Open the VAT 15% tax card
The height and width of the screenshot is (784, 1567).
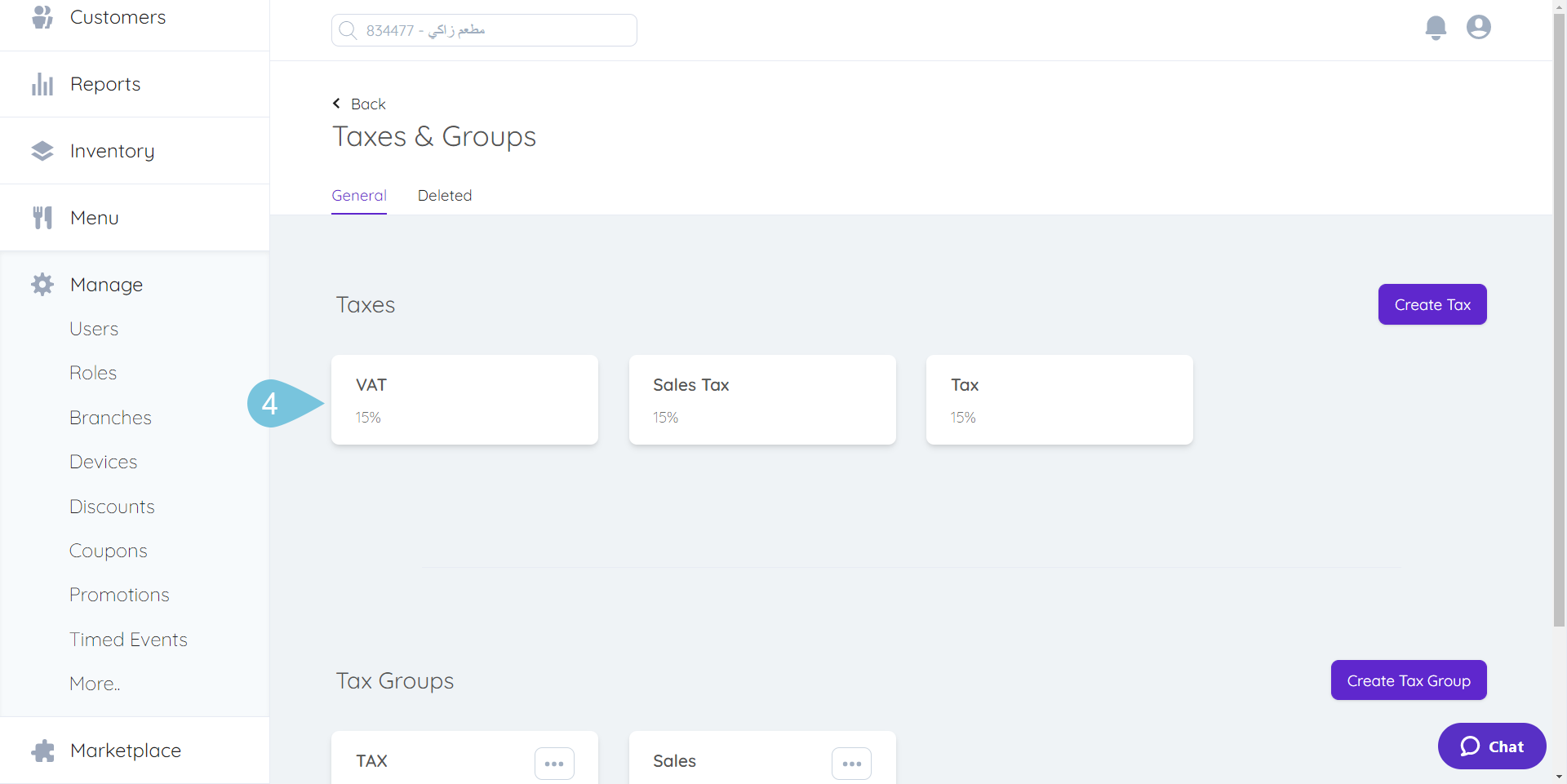464,400
